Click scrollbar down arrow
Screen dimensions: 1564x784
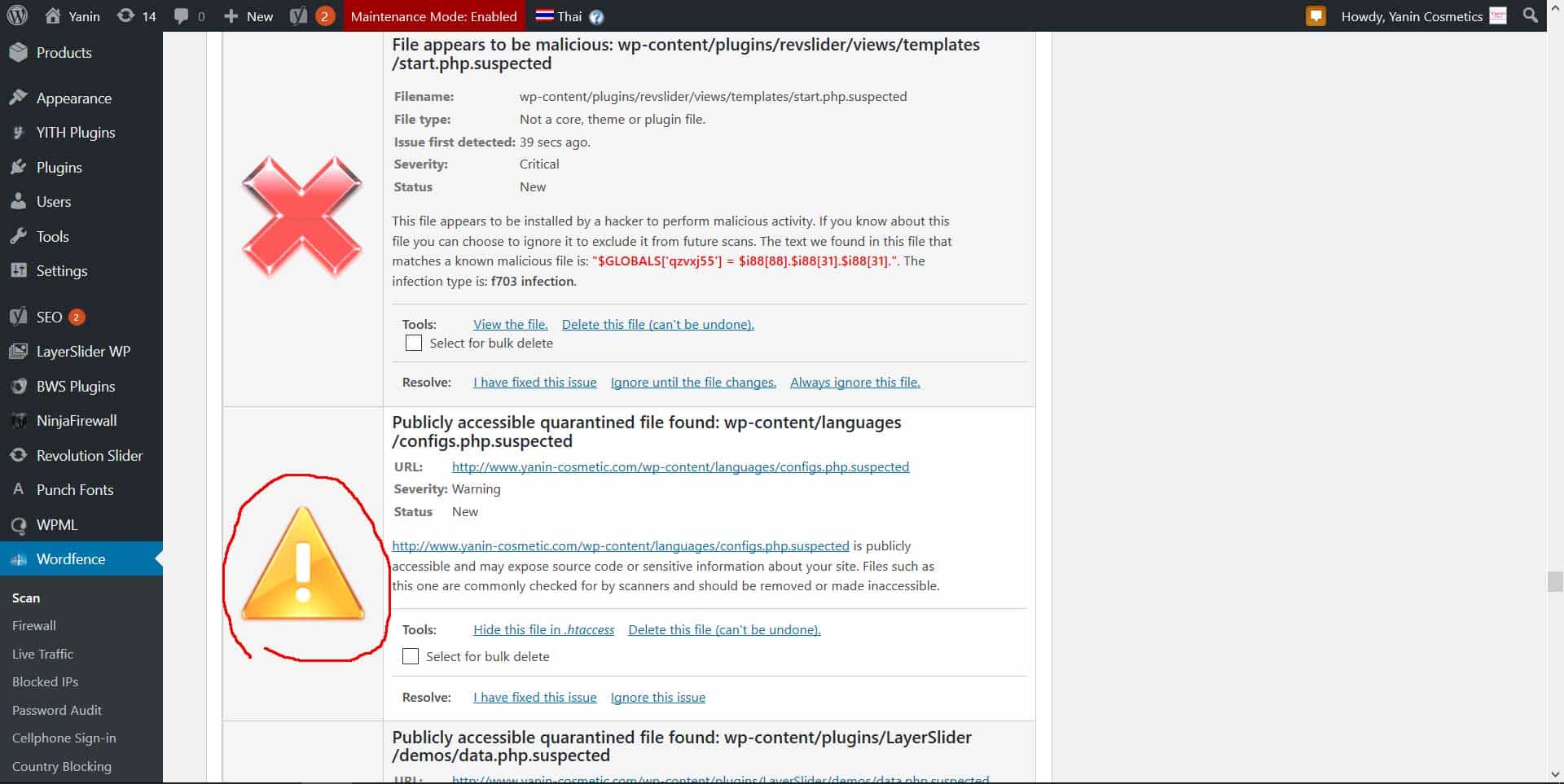(1555, 775)
